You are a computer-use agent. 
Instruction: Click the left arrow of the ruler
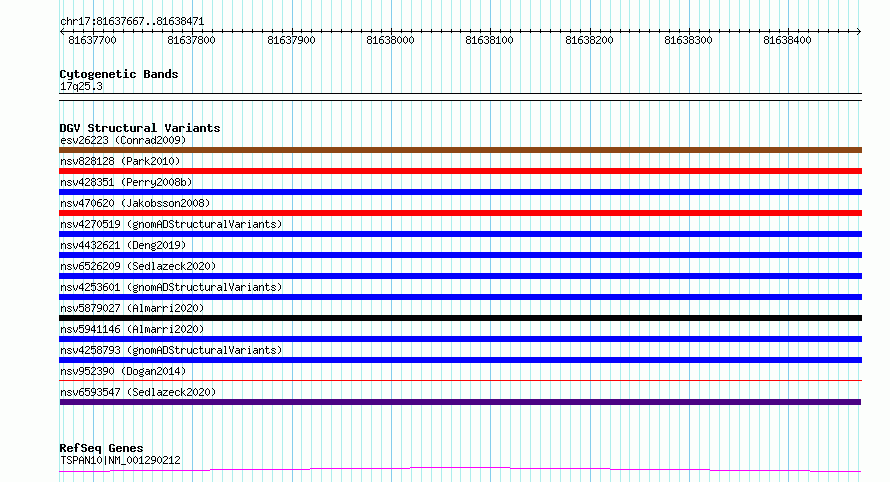click(x=62, y=32)
